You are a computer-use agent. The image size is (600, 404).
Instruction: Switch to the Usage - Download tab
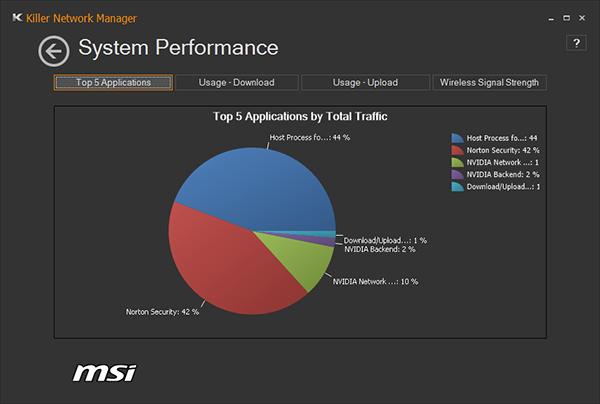pos(236,82)
